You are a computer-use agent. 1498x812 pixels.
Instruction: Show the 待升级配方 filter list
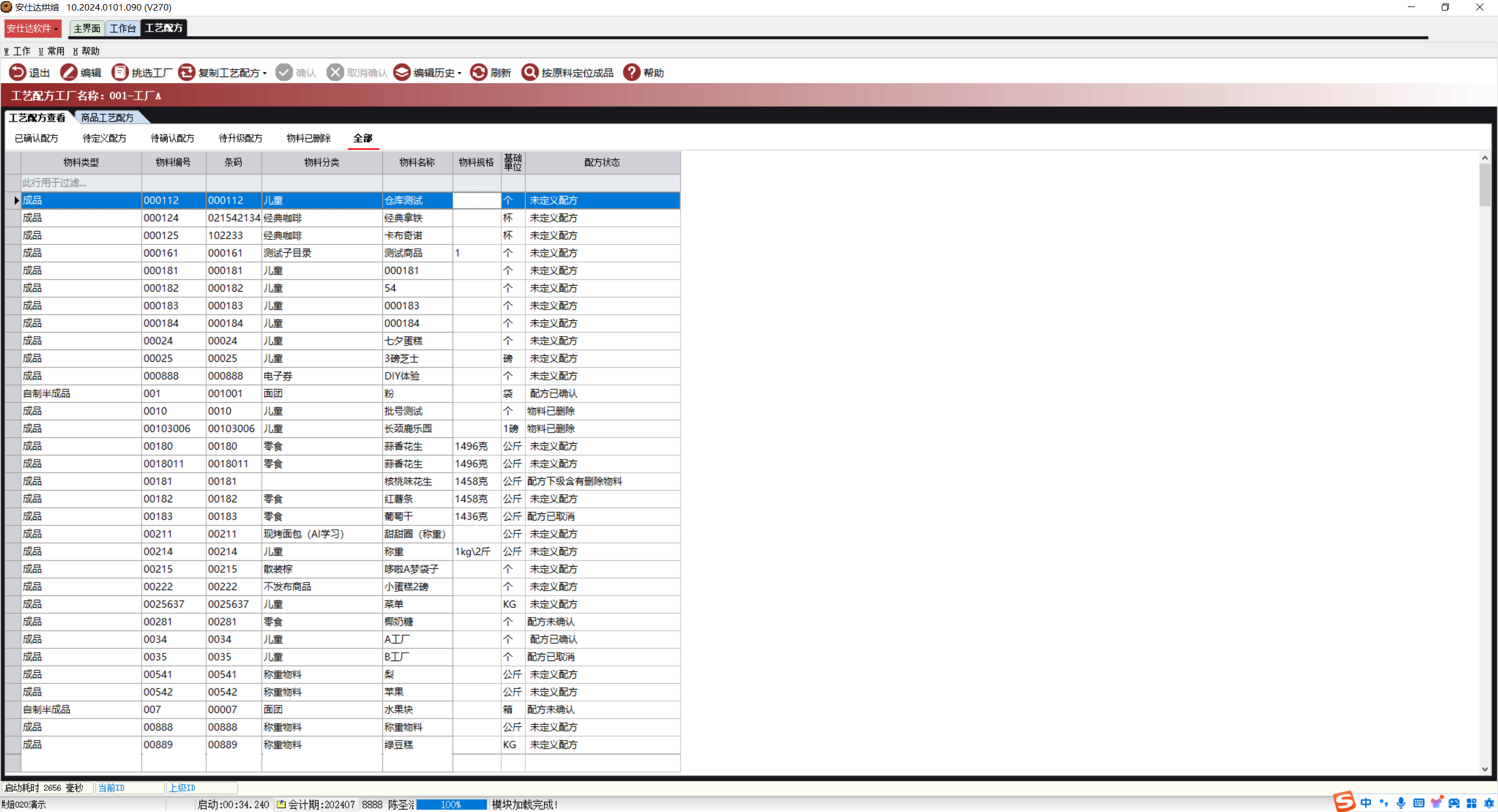coord(240,138)
